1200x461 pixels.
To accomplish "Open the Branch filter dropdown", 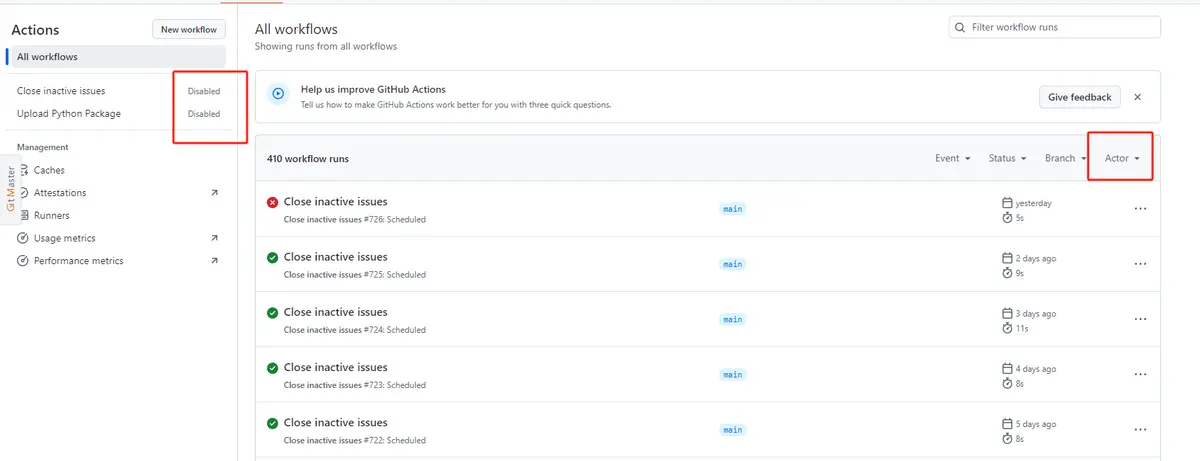I will (1066, 158).
